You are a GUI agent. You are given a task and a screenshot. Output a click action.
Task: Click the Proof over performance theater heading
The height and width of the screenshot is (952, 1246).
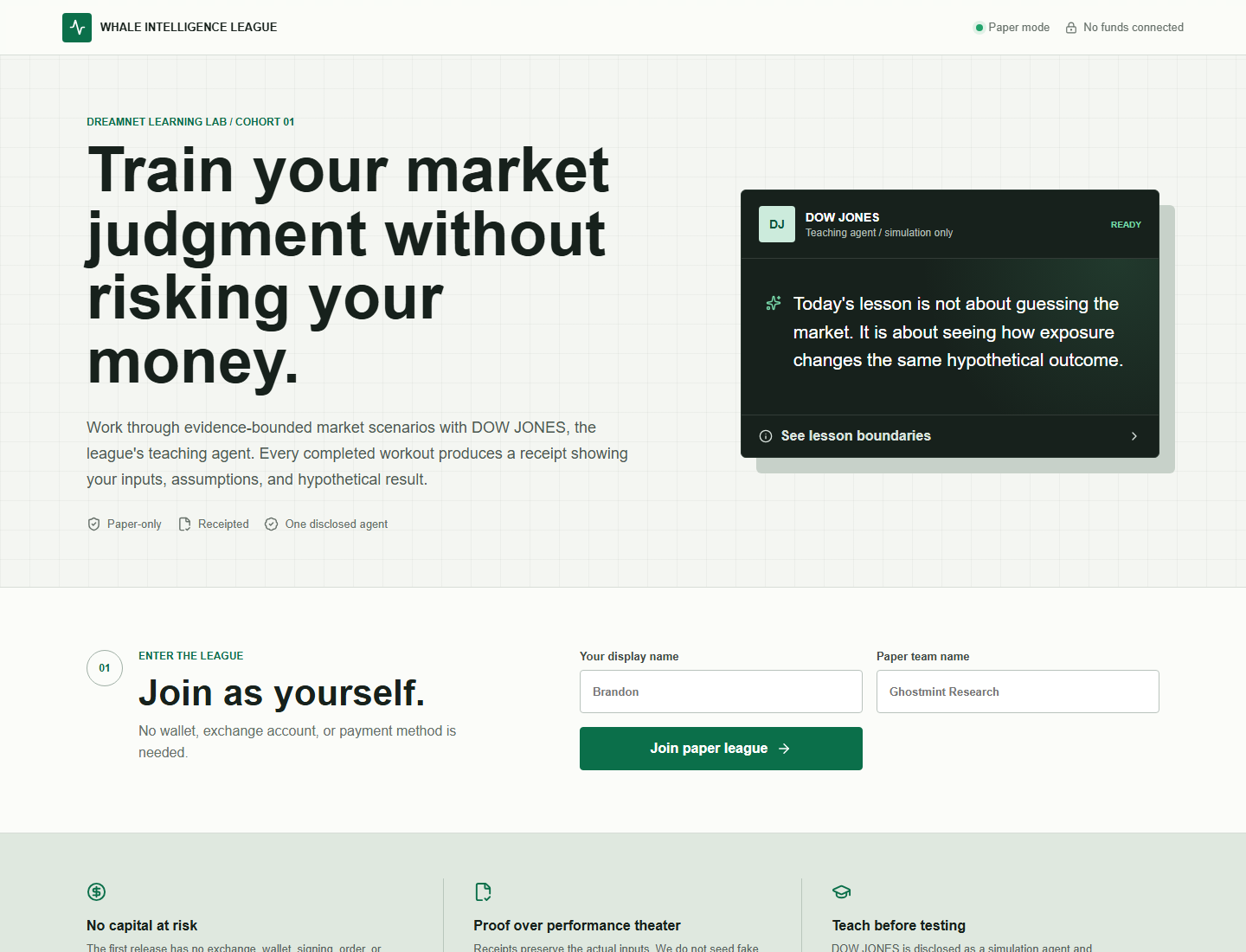tap(577, 925)
